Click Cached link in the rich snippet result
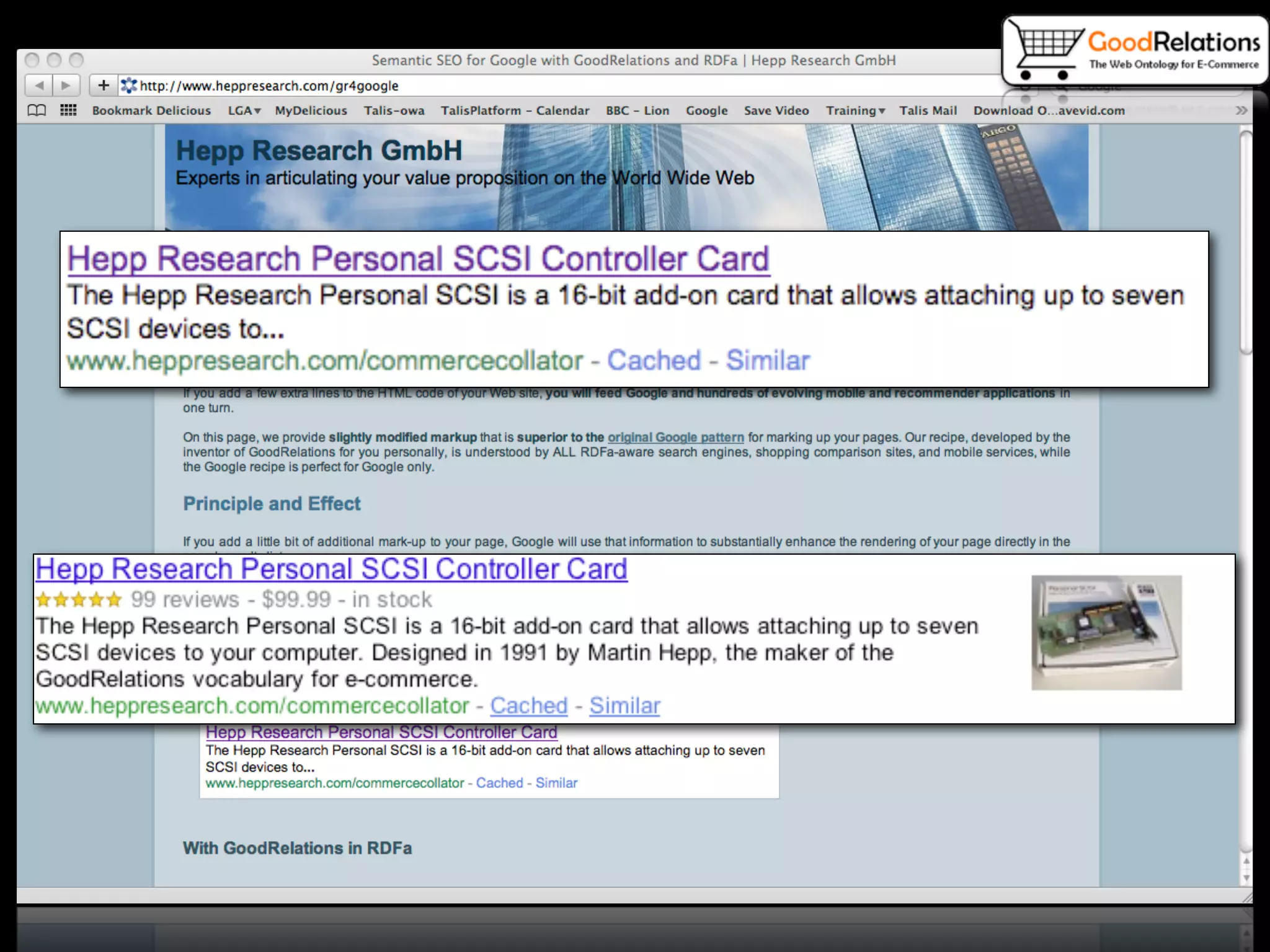Viewport: 1270px width, 952px height. pos(528,706)
